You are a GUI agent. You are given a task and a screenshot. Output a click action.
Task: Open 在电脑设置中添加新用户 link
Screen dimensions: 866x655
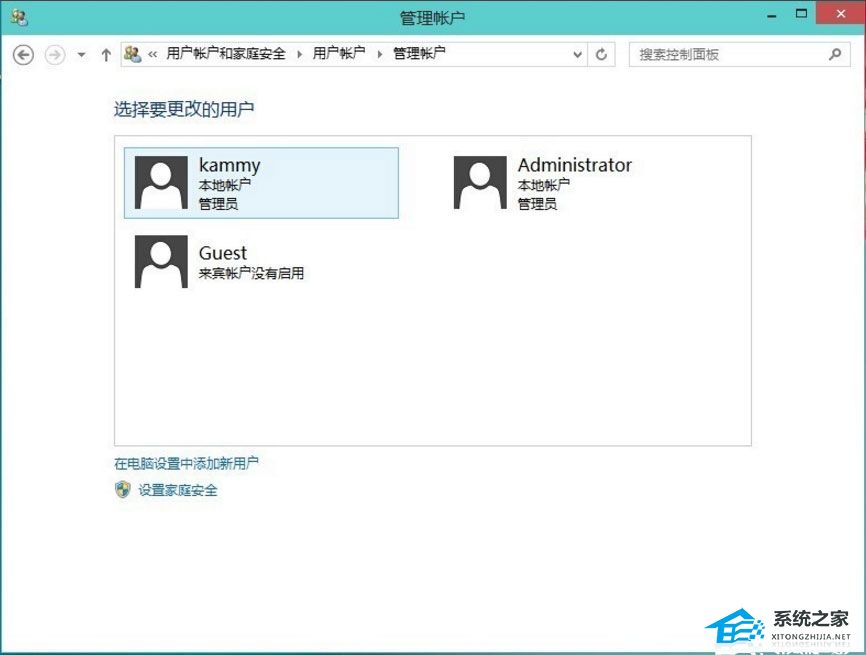pos(186,463)
